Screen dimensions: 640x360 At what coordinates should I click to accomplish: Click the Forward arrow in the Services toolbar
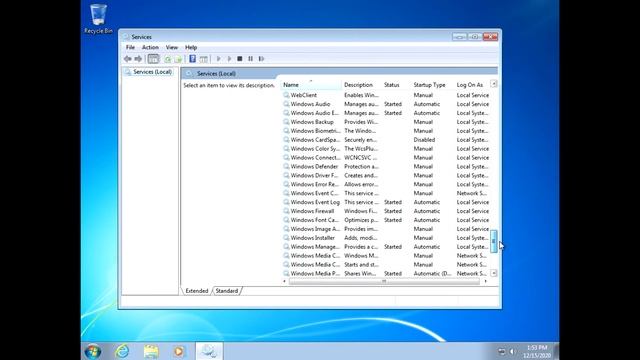tap(138, 59)
